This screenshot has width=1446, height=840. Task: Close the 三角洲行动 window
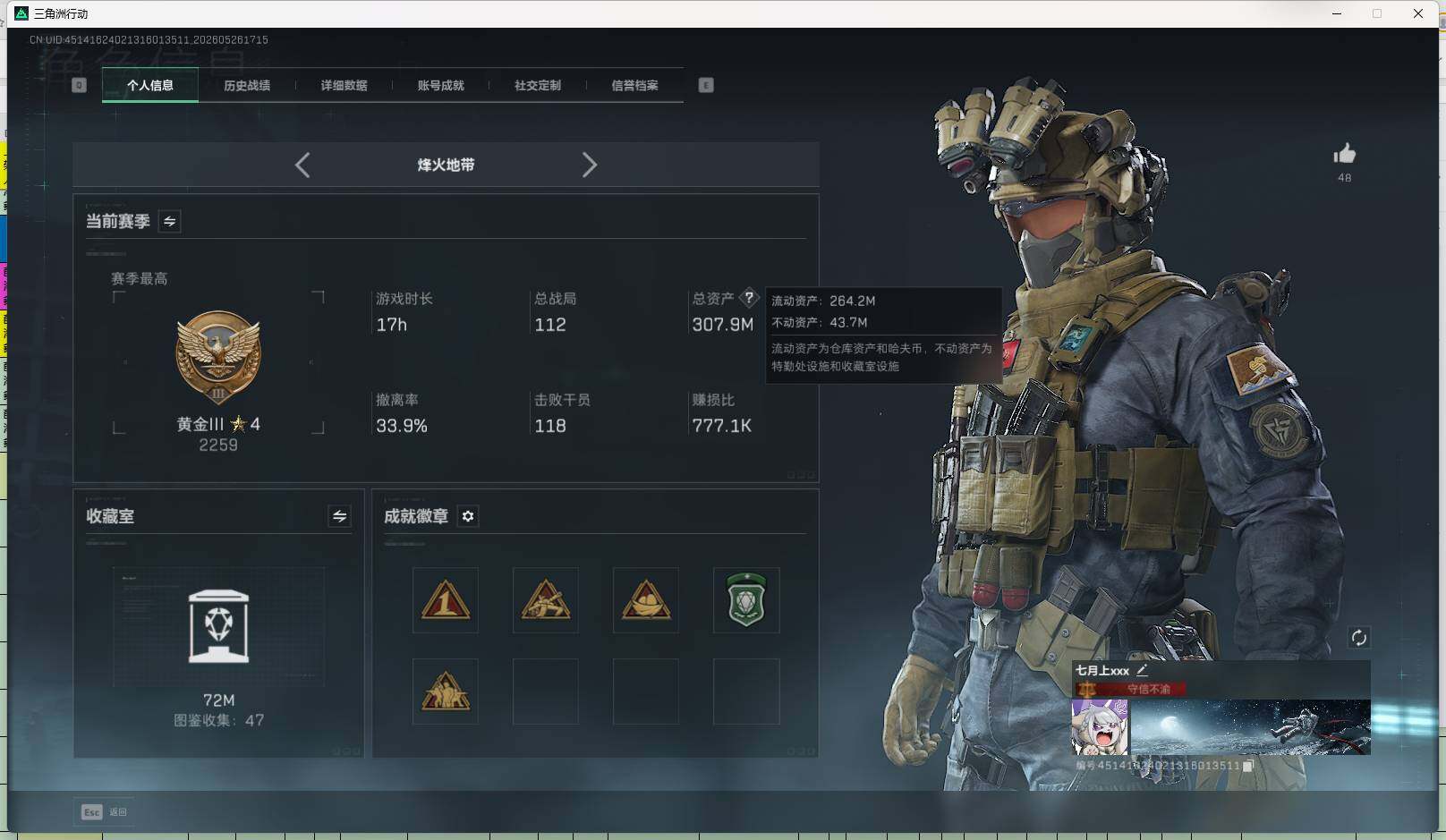pyautogui.click(x=1418, y=13)
